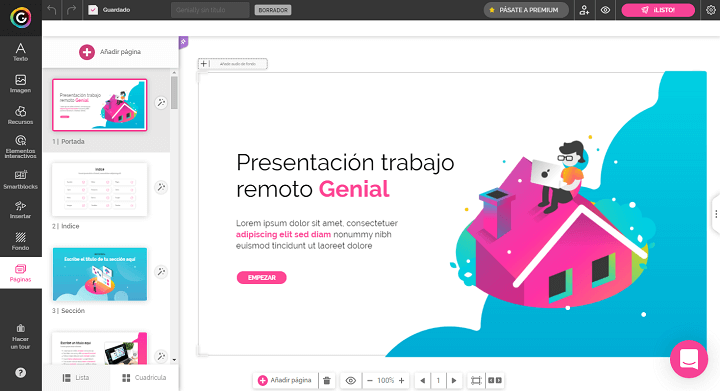
Task: Undo the last action
Action: pyautogui.click(x=51, y=10)
